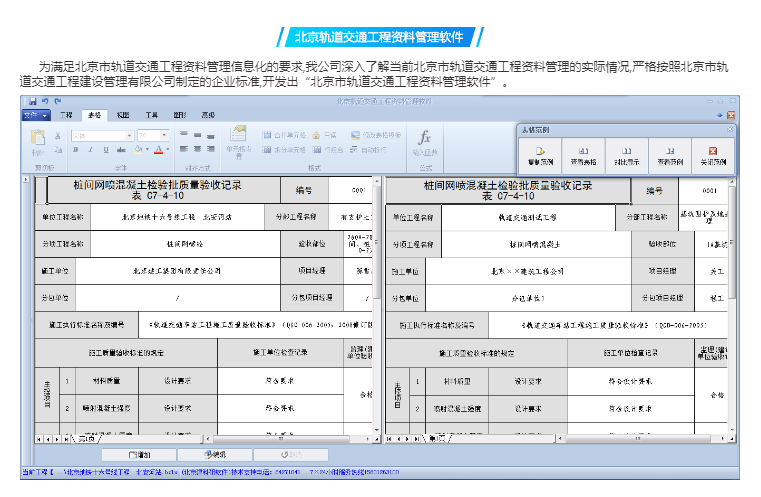This screenshot has width=761, height=497.
Task: Click the left pane vertical scrollbar
Action: [377, 307]
